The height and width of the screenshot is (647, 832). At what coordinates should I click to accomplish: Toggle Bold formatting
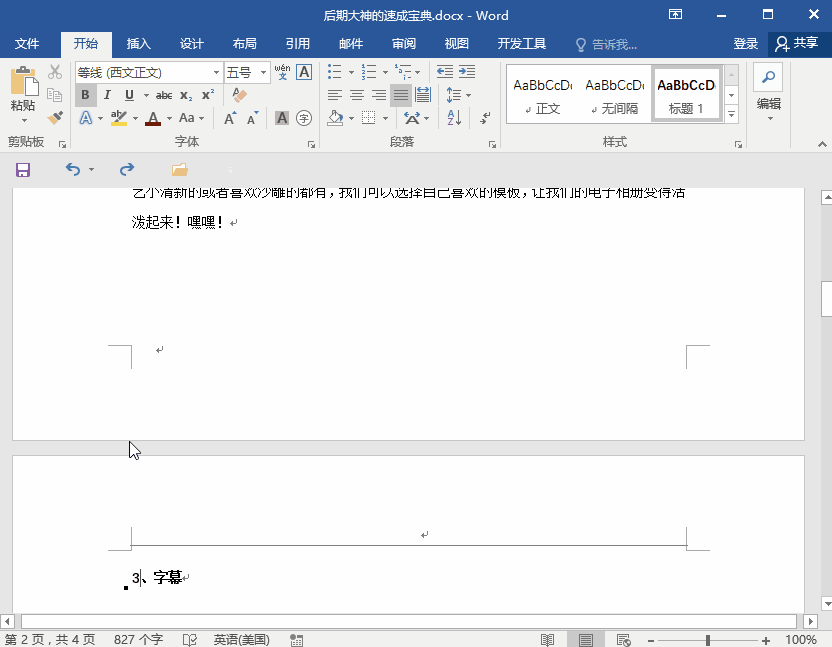point(85,95)
